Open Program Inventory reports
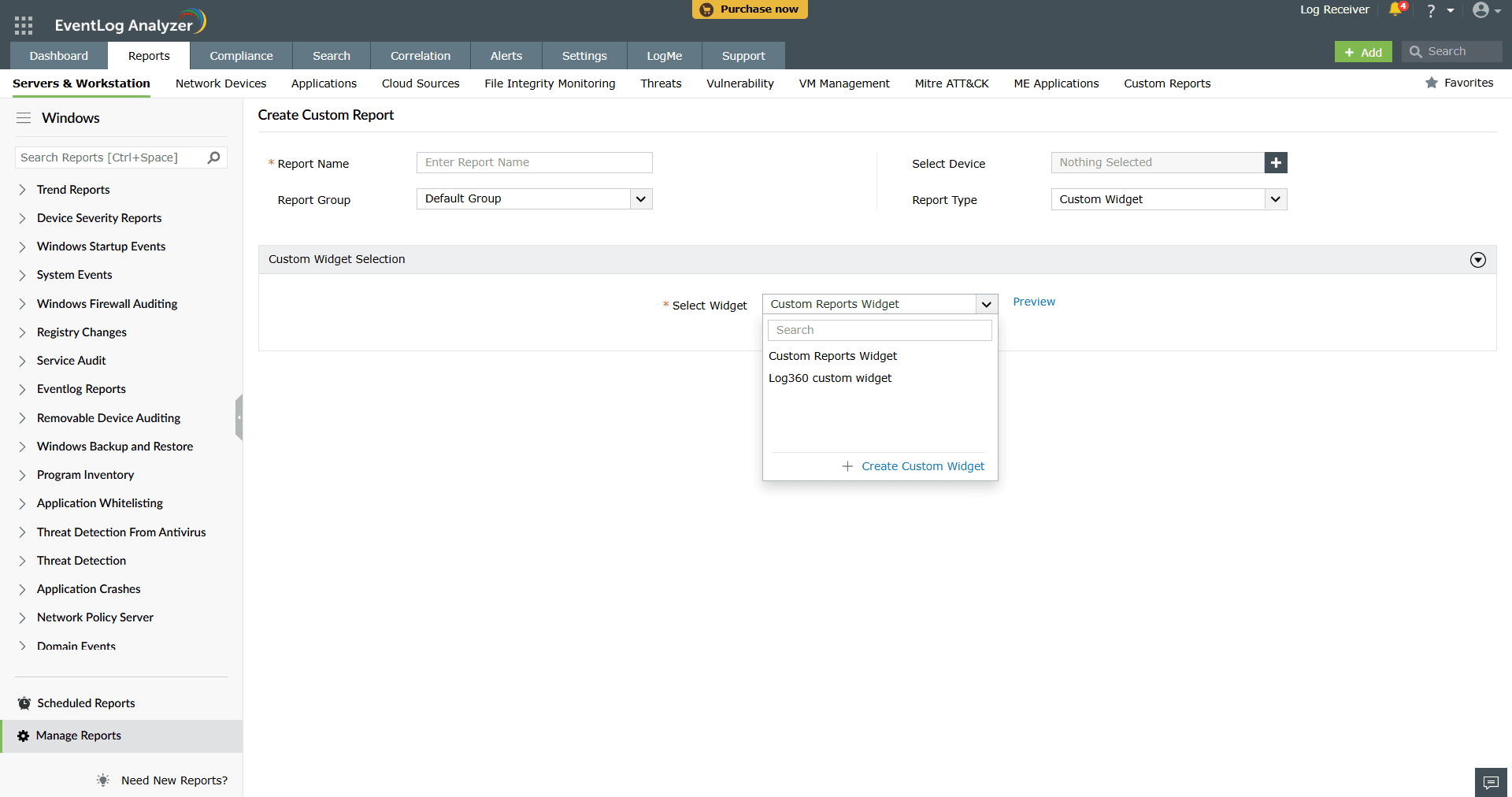 click(x=85, y=475)
